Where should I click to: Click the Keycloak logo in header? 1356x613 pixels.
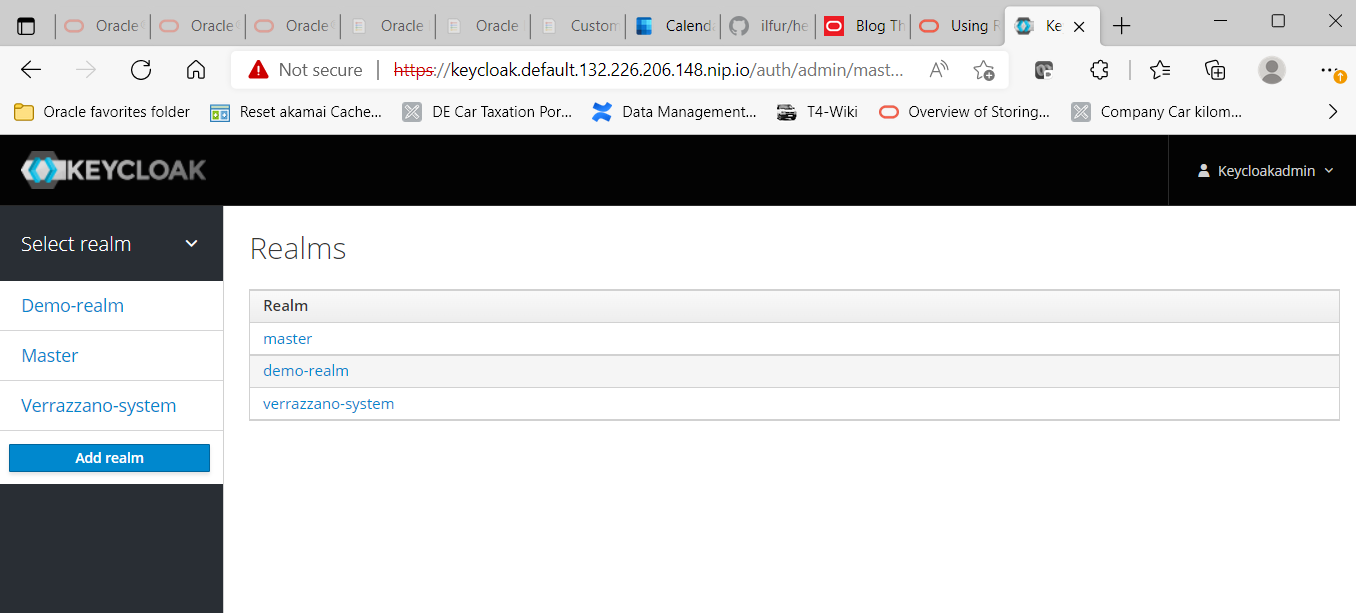click(x=113, y=170)
